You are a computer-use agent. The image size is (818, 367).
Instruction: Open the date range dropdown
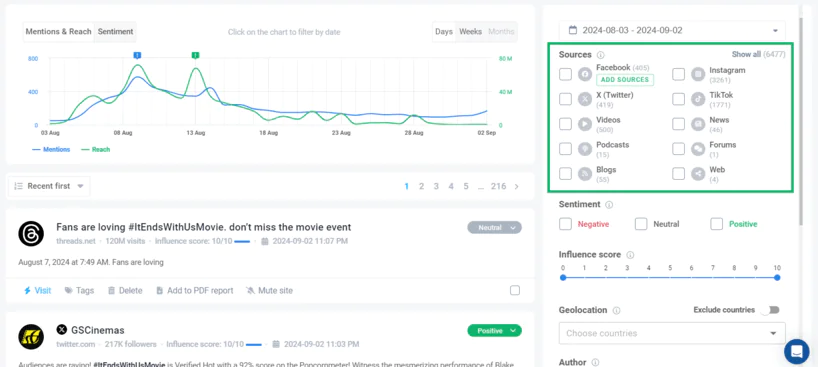(x=672, y=30)
